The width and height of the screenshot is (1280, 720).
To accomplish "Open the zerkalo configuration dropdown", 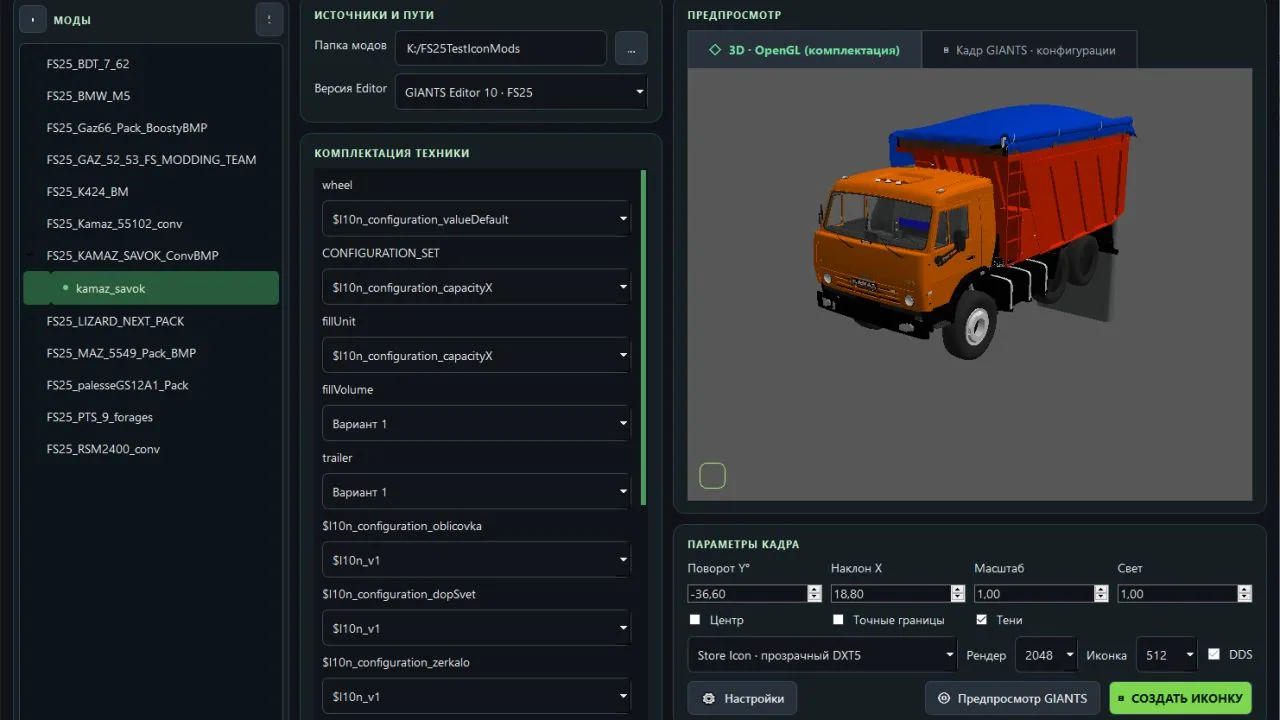I will (x=476, y=696).
